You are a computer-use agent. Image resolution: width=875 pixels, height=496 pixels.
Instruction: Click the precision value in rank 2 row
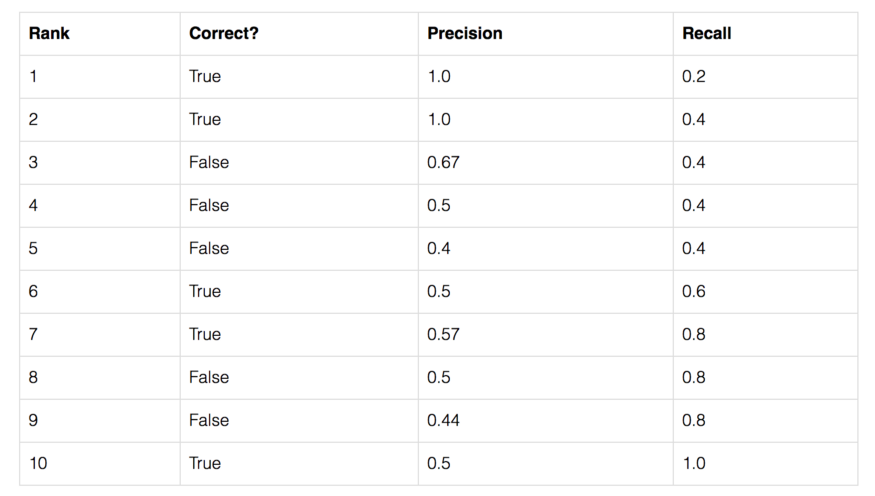pos(439,119)
